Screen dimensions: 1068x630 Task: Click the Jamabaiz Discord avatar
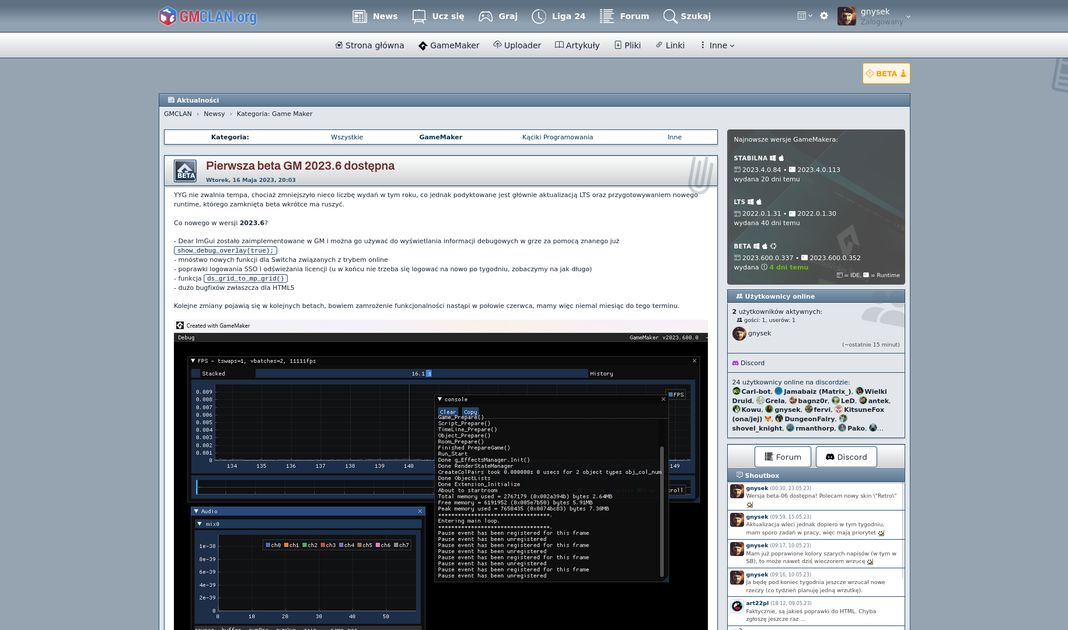(779, 392)
